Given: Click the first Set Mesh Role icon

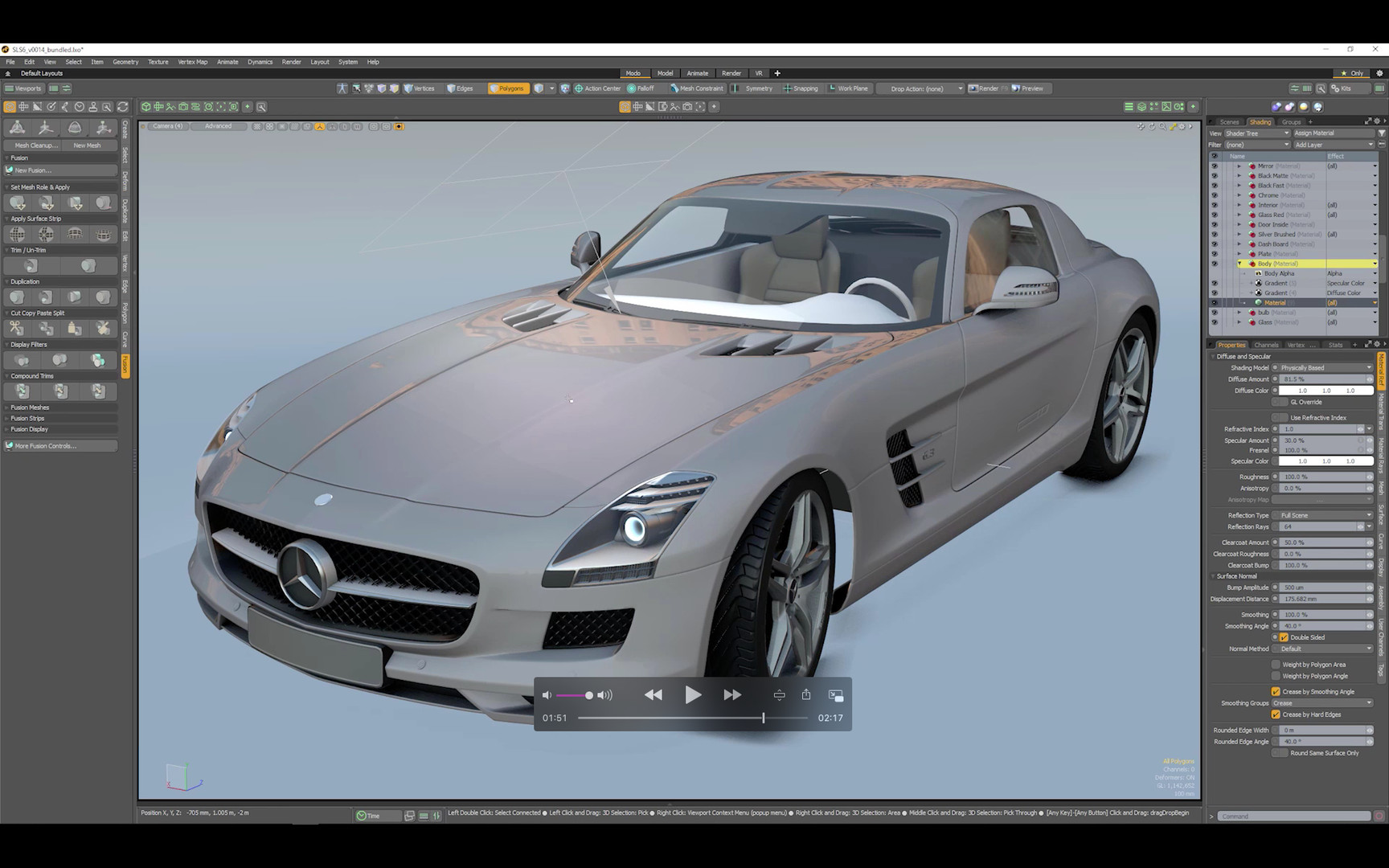Looking at the screenshot, I should [x=17, y=203].
